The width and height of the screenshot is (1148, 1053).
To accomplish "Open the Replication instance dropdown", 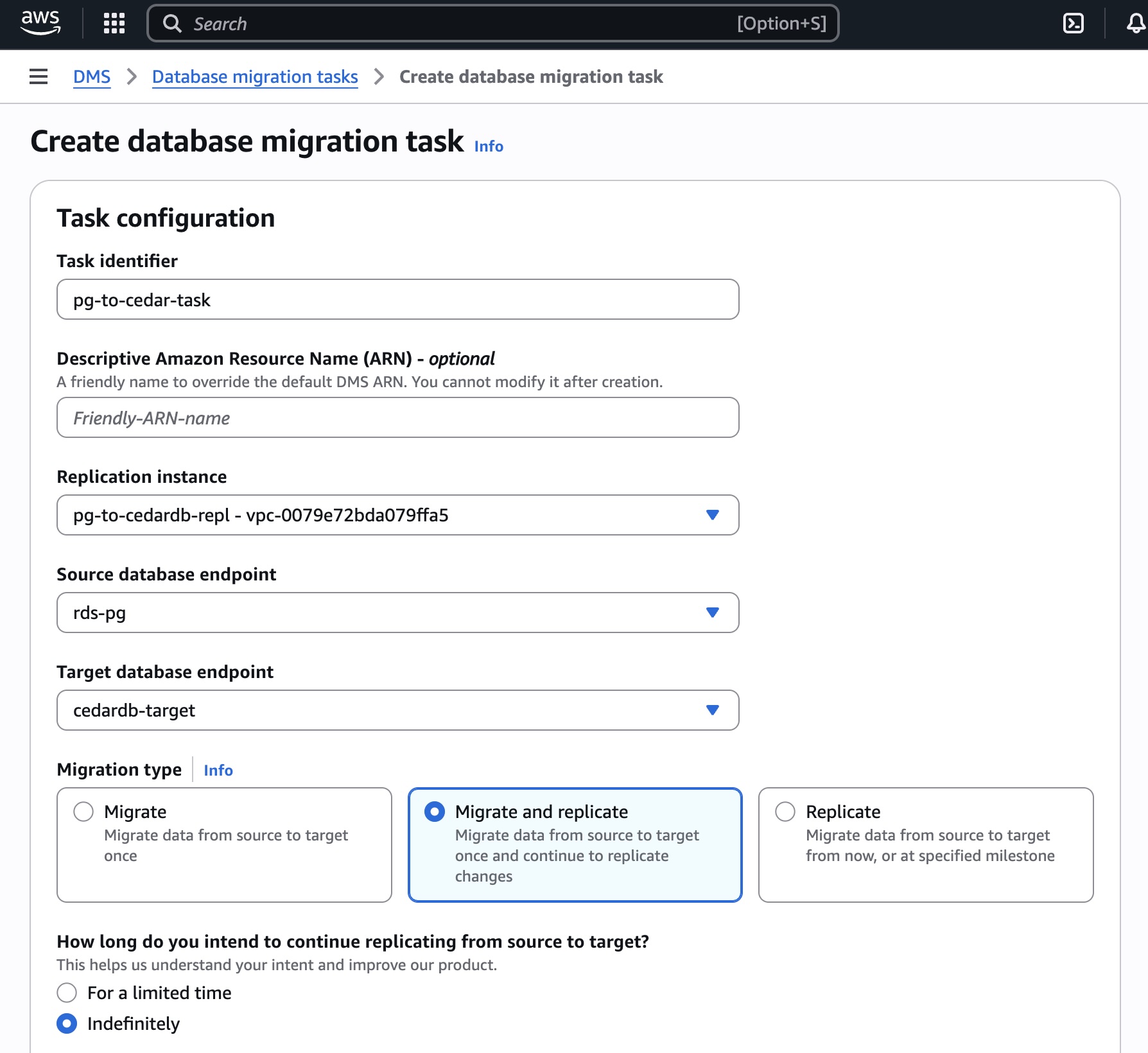I will tap(398, 515).
